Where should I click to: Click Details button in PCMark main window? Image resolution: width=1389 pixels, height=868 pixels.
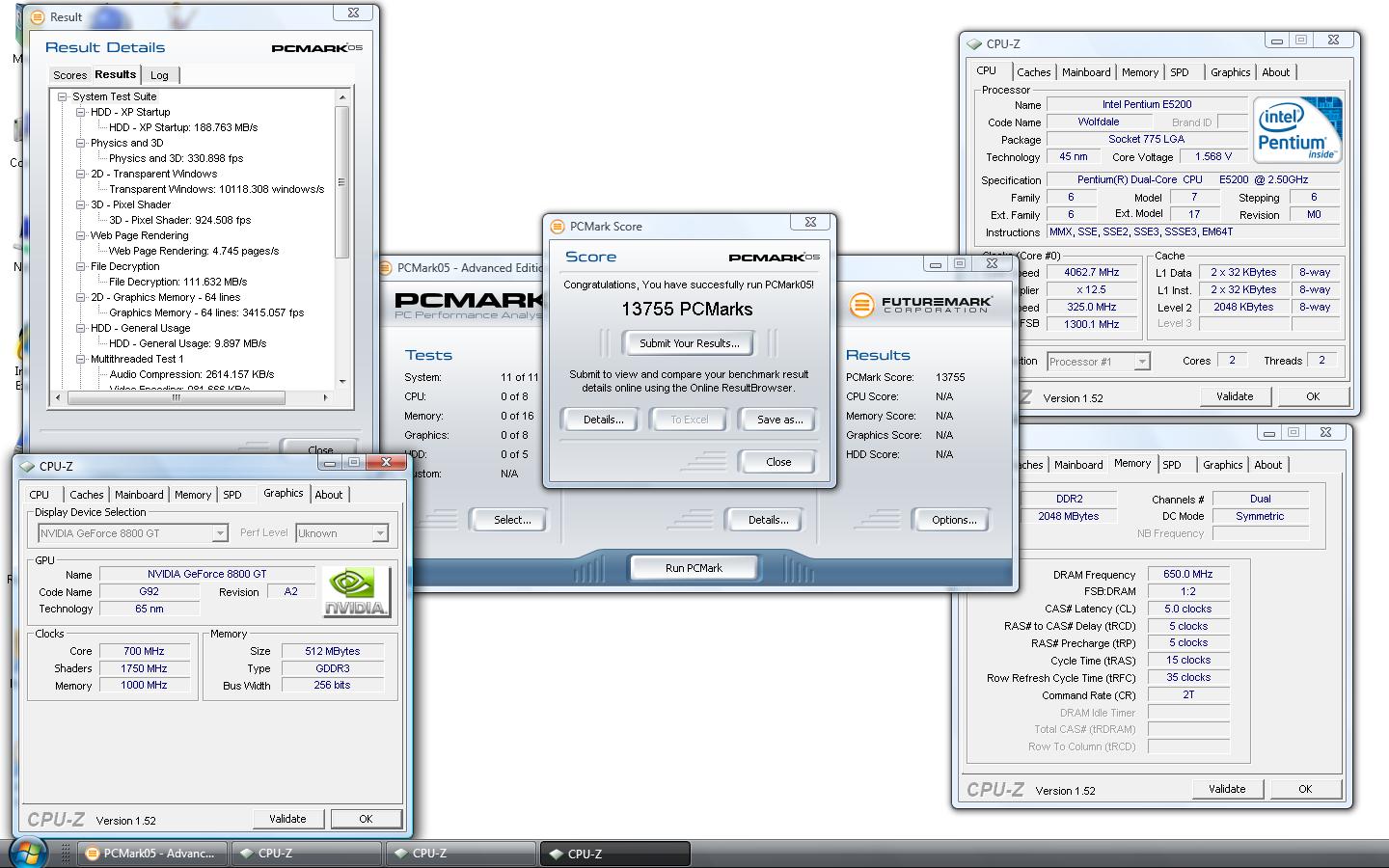(x=769, y=520)
